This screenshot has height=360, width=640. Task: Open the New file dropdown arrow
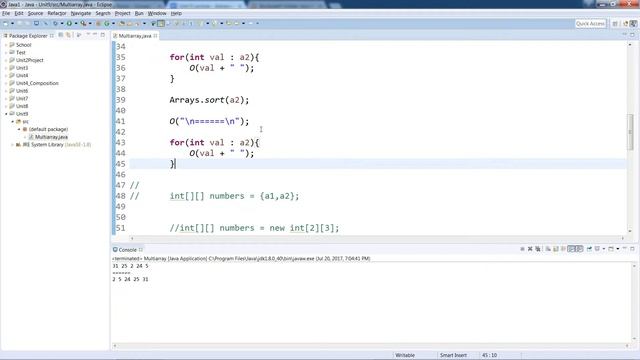12,23
